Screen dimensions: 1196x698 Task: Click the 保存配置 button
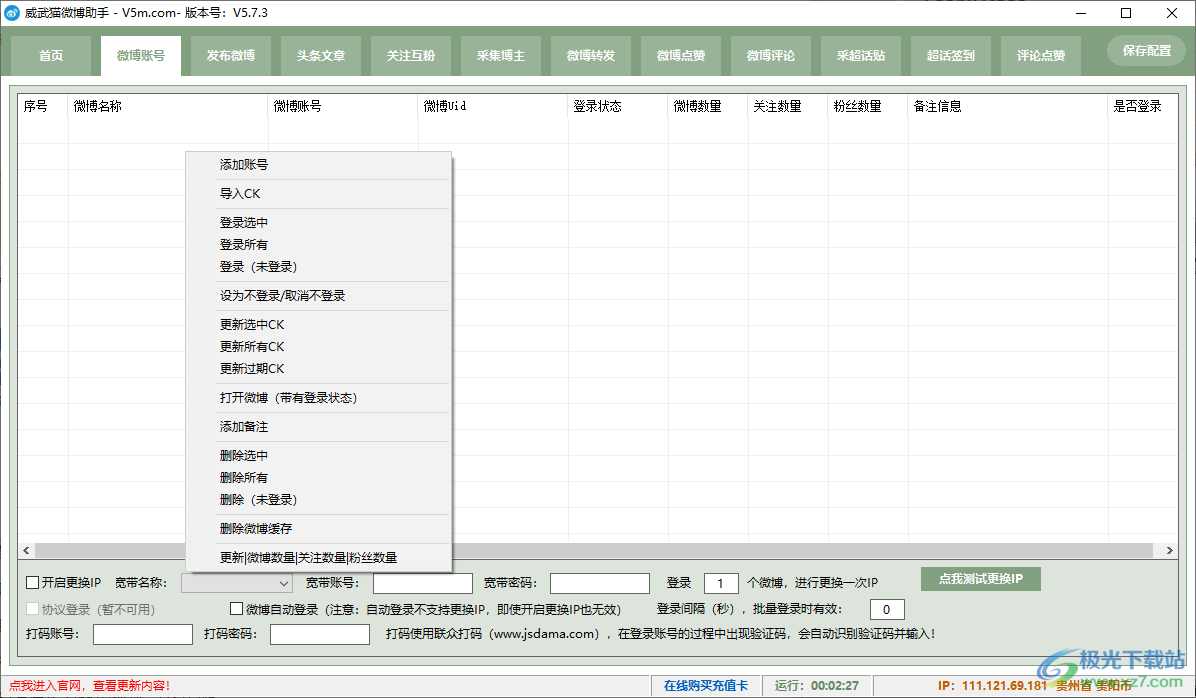[1146, 50]
